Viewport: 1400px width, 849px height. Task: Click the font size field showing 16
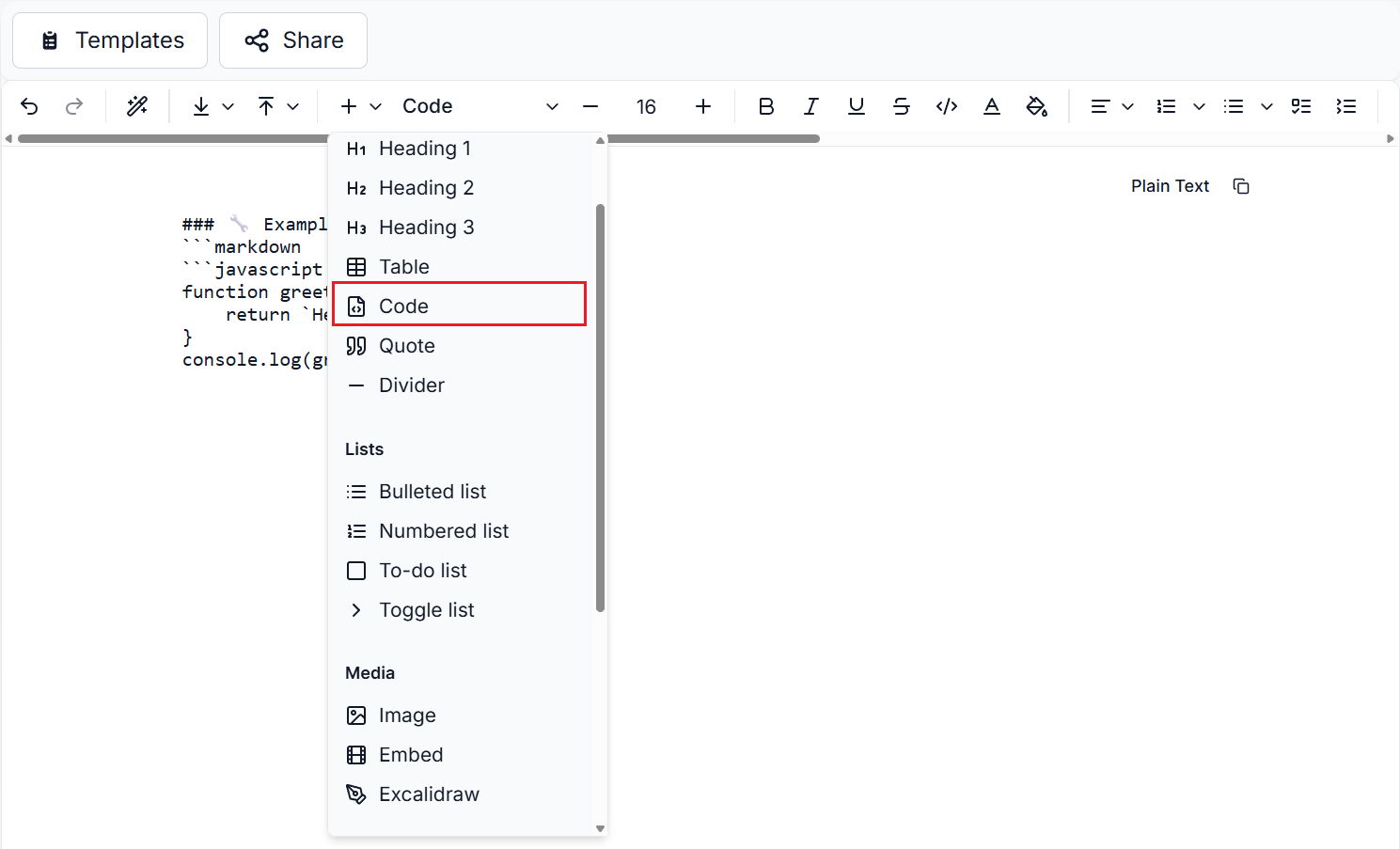(x=646, y=106)
